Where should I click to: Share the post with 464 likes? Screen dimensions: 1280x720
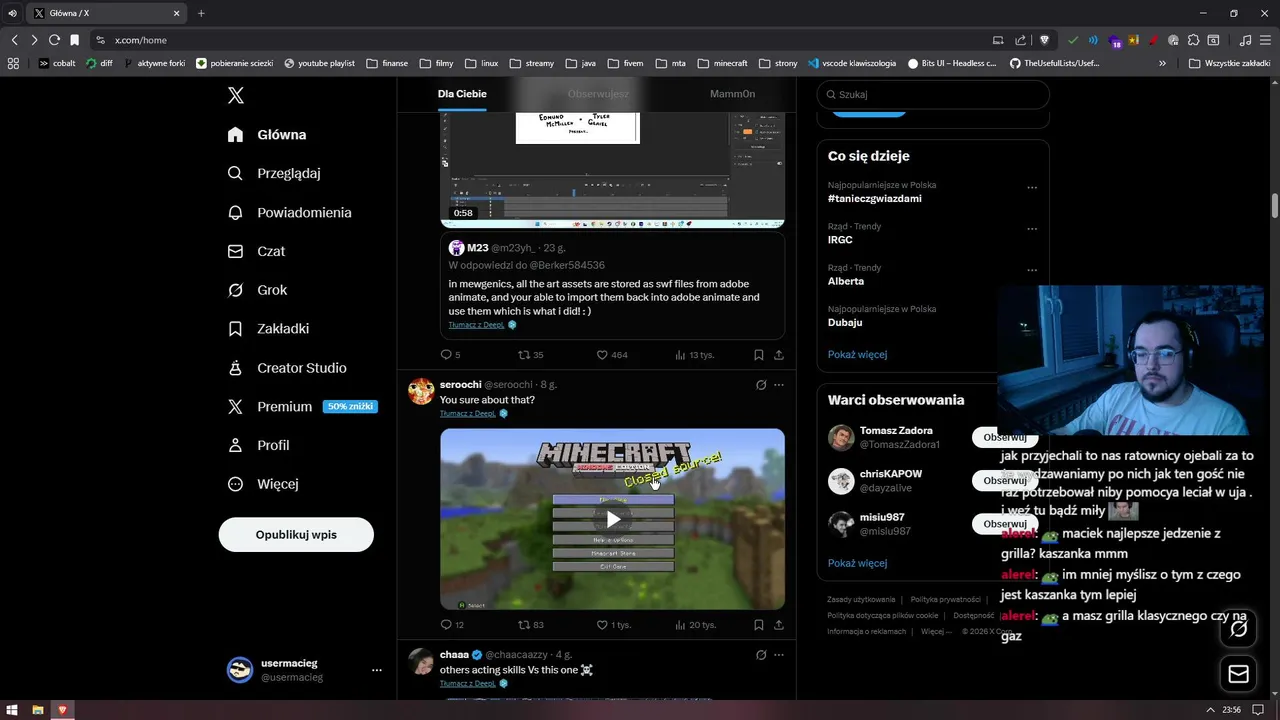[x=779, y=355]
